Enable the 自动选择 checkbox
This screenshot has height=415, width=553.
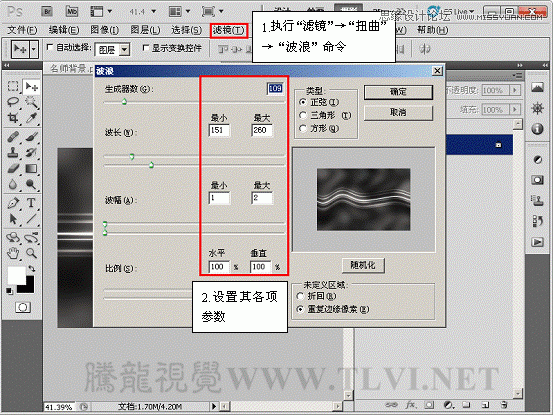(50, 47)
